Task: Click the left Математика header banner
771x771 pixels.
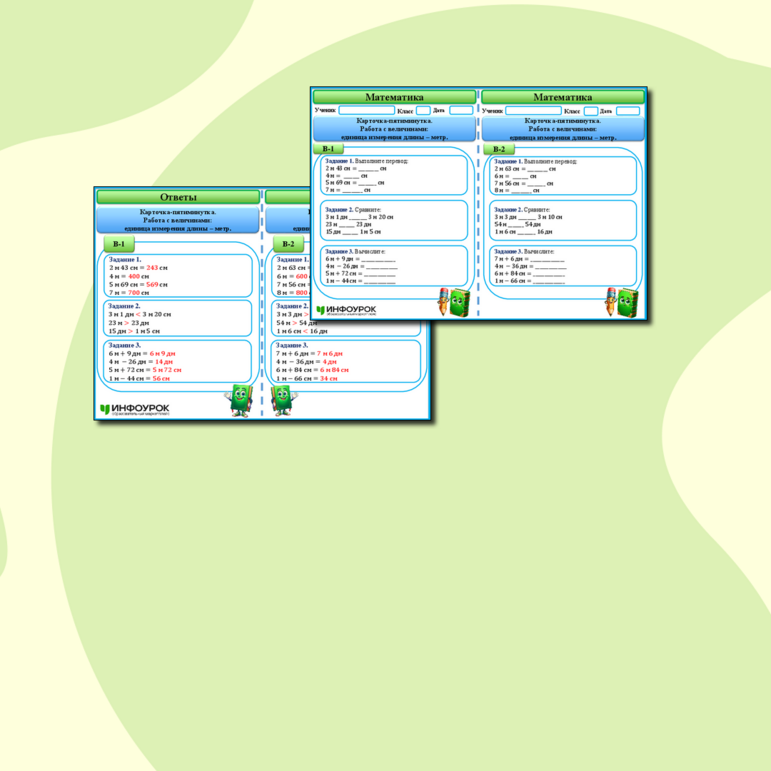Action: [394, 97]
